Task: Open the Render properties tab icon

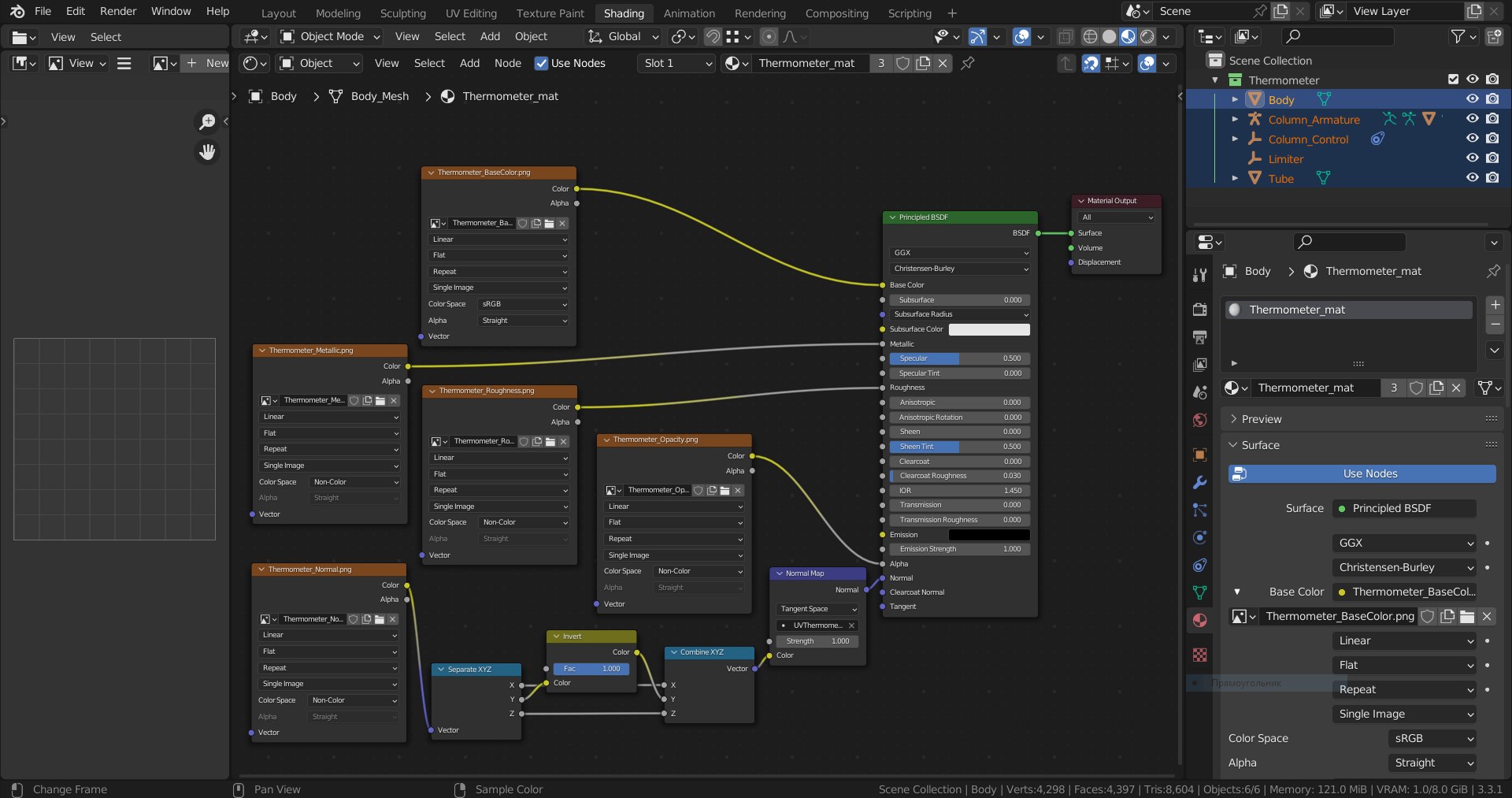Action: pyautogui.click(x=1199, y=310)
